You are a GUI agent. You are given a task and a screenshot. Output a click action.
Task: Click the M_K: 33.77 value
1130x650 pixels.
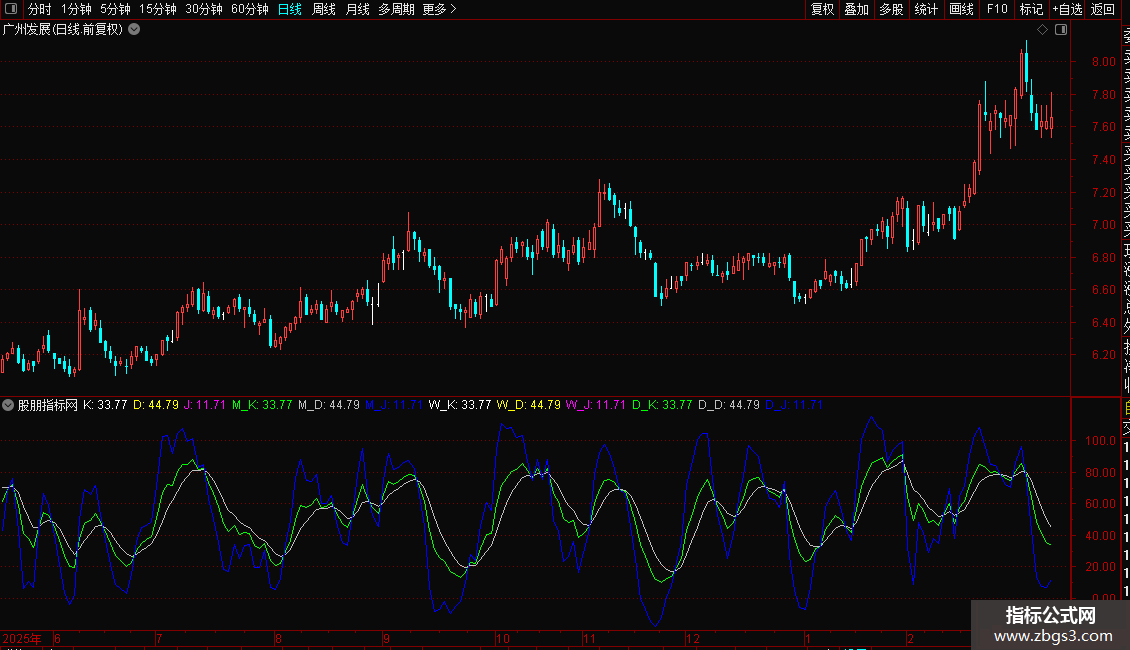pyautogui.click(x=262, y=405)
